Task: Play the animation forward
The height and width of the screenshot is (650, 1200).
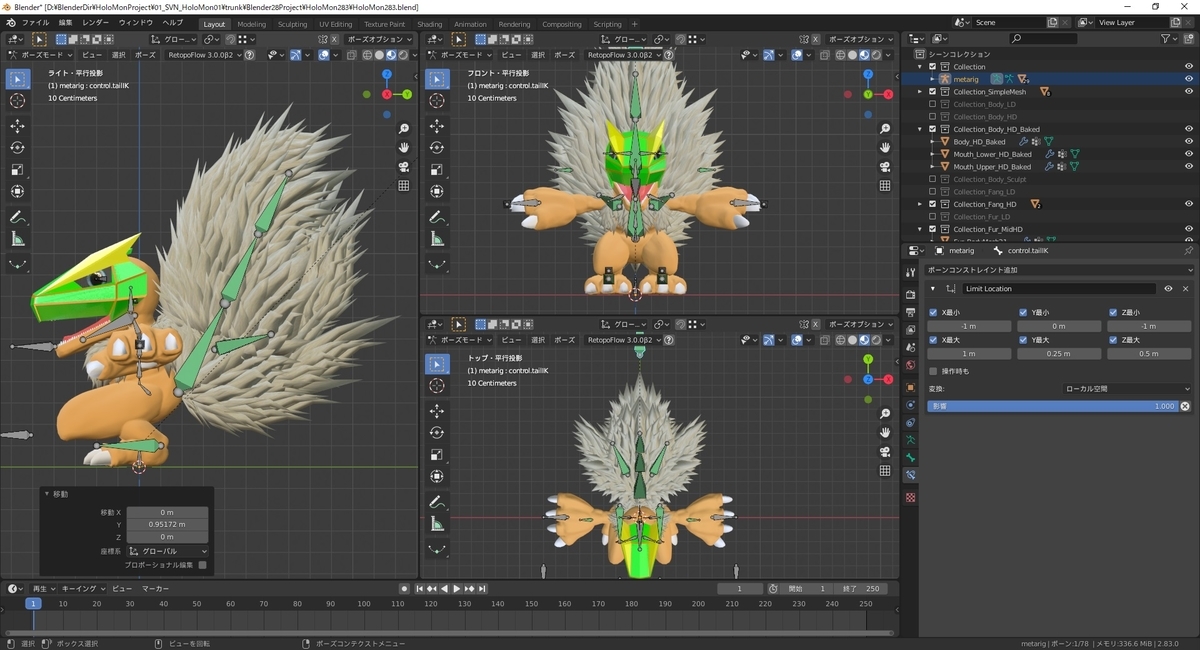Action: click(457, 589)
